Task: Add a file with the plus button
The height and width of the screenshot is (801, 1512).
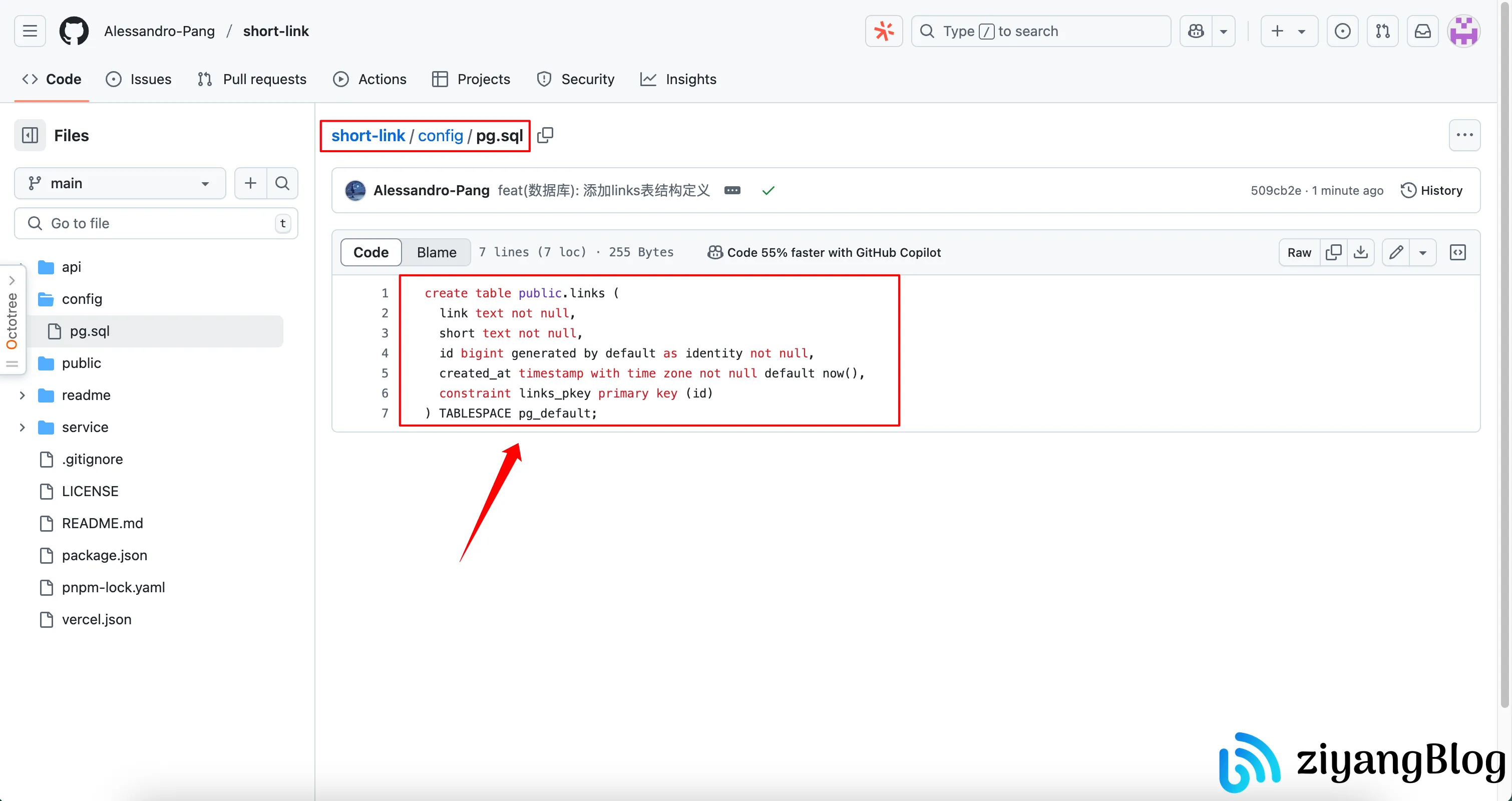Action: point(251,183)
